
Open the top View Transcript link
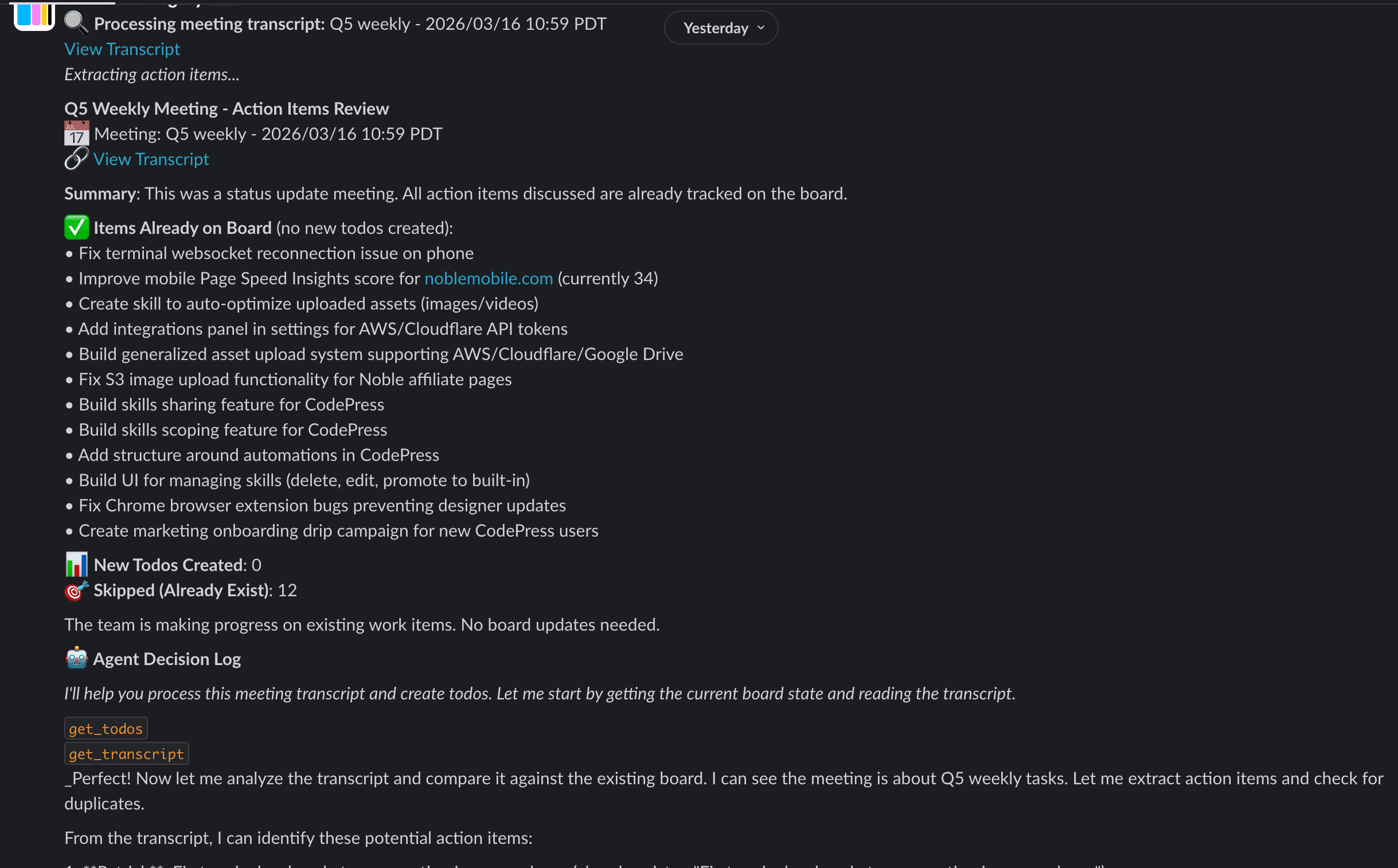pos(122,49)
